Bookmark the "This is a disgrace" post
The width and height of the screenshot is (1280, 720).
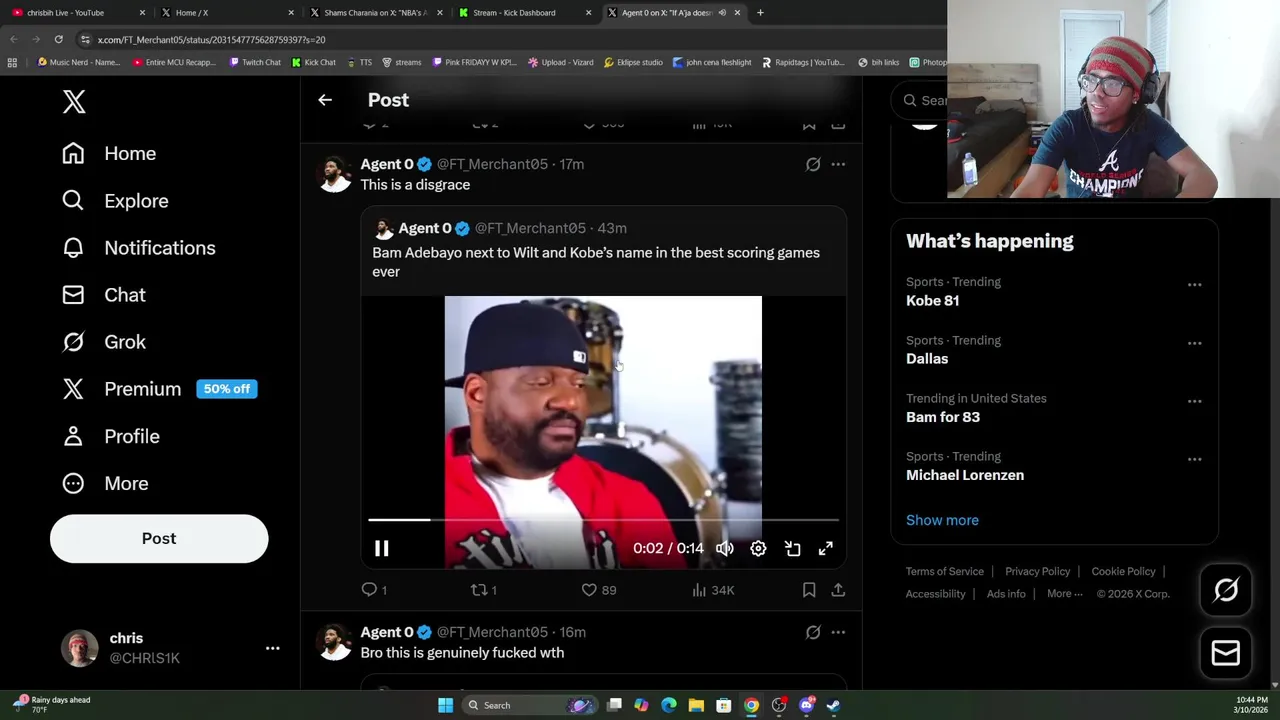(x=809, y=590)
